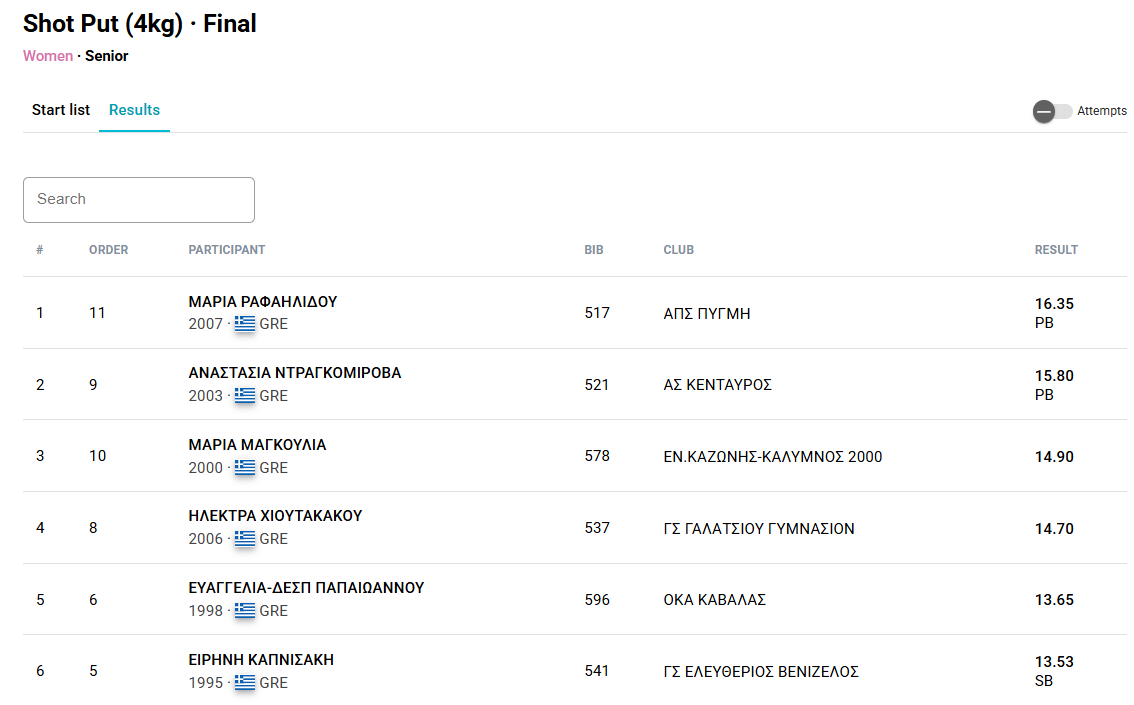The width and height of the screenshot is (1134, 705).
Task: Select the Results tab
Action: (x=134, y=110)
